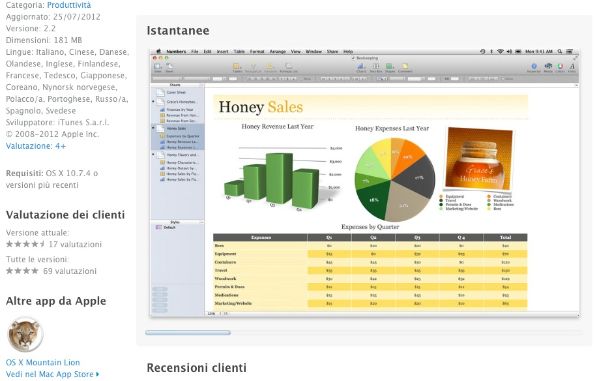This screenshot has width=597, height=381.
Task: Collapse the Grace's Honeybees sheet triangle
Action: pos(153,102)
